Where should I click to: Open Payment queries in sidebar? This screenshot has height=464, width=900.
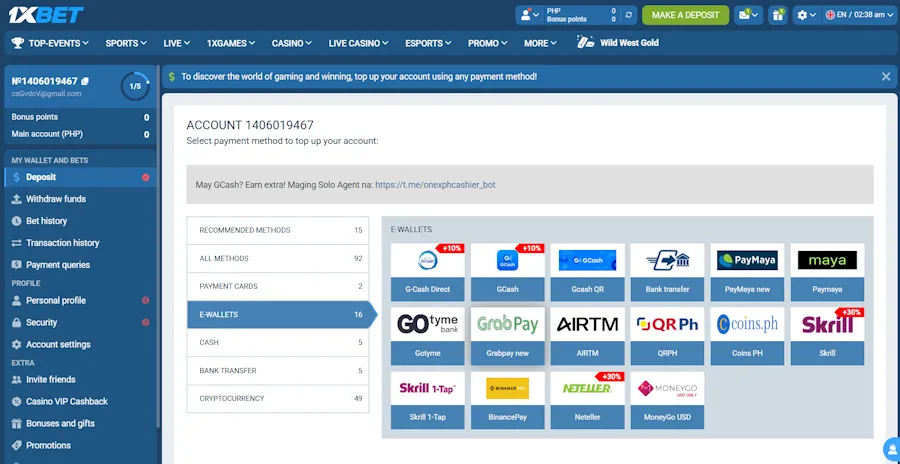point(80,265)
